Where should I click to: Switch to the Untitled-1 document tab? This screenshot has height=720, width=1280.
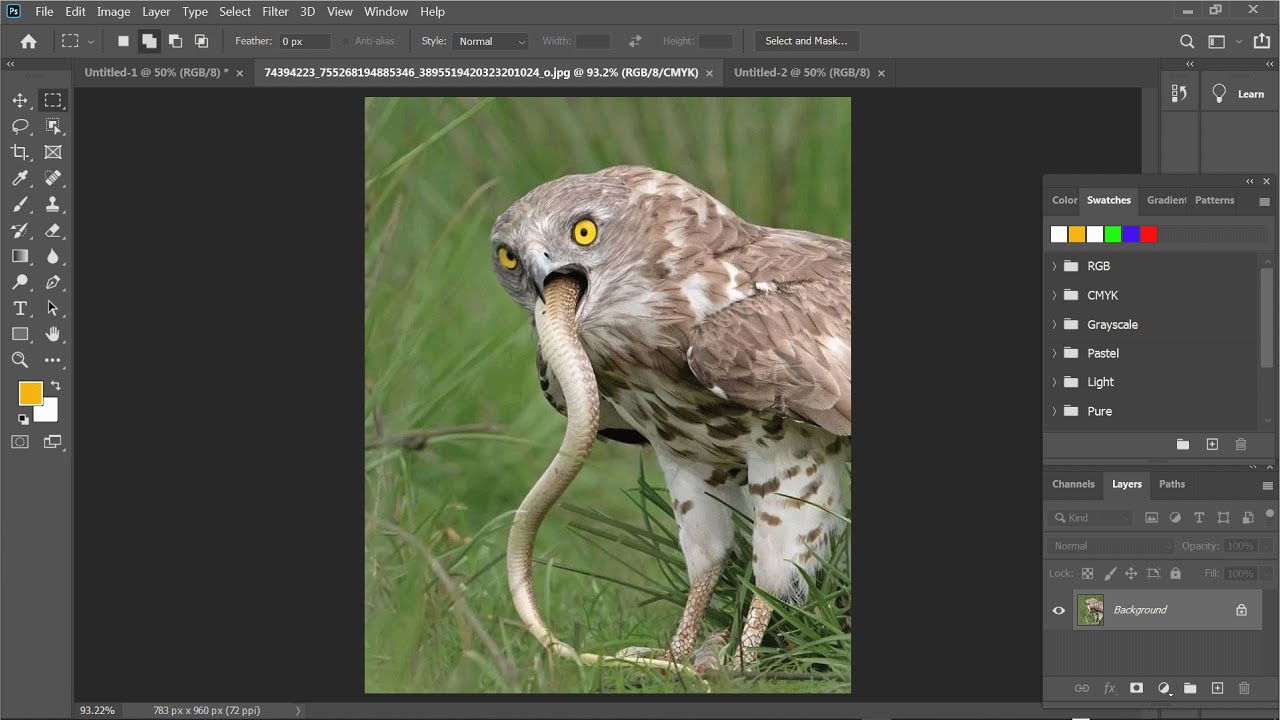click(x=156, y=73)
